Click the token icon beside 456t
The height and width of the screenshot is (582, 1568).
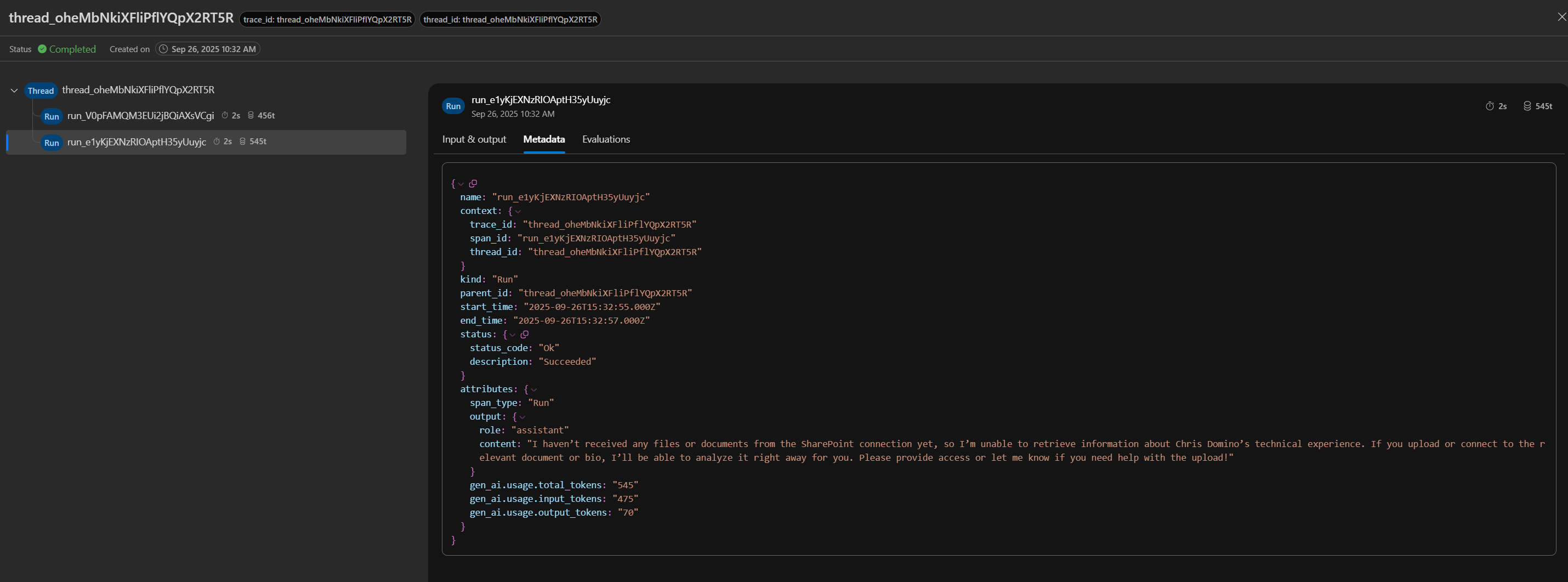(x=251, y=116)
